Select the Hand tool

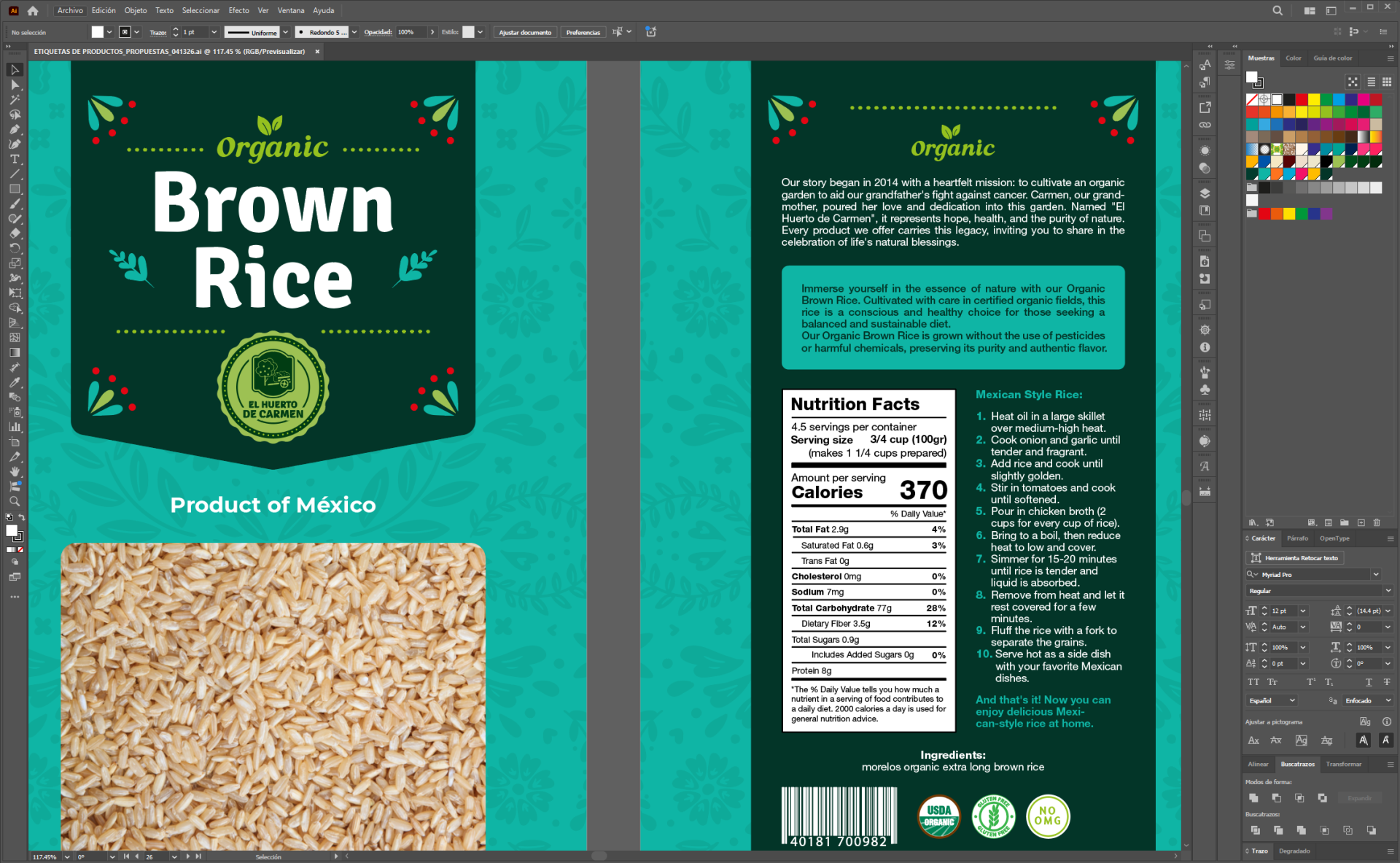coord(15,471)
